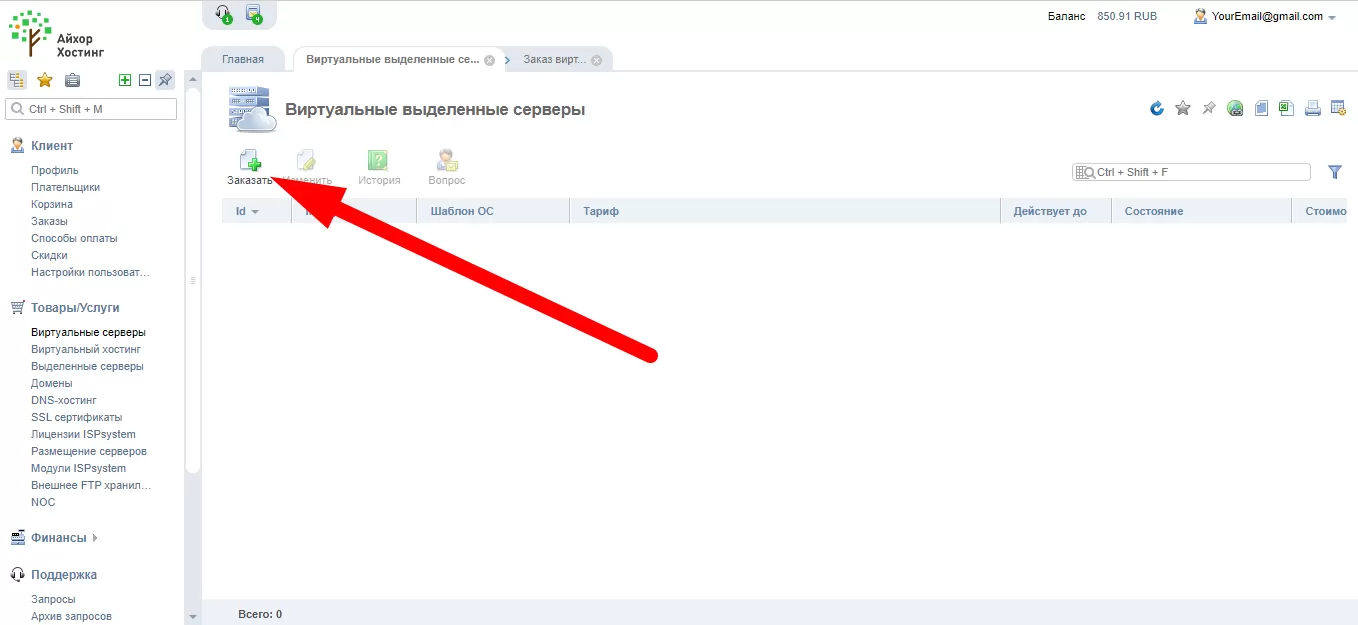Click in the table search field Ctrl+Shift+F
Viewport: 1358px width, 625px height.
[1191, 172]
